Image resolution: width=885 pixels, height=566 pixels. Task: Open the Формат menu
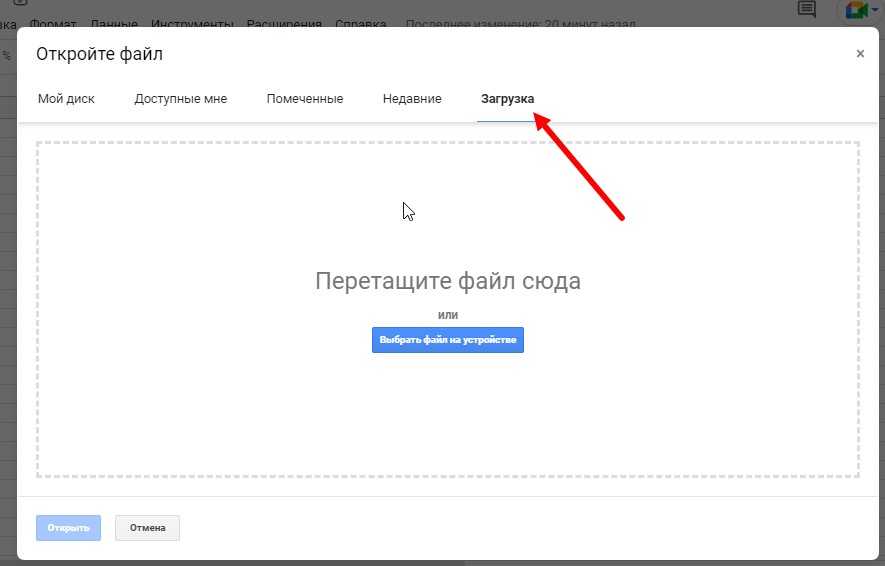(53, 22)
